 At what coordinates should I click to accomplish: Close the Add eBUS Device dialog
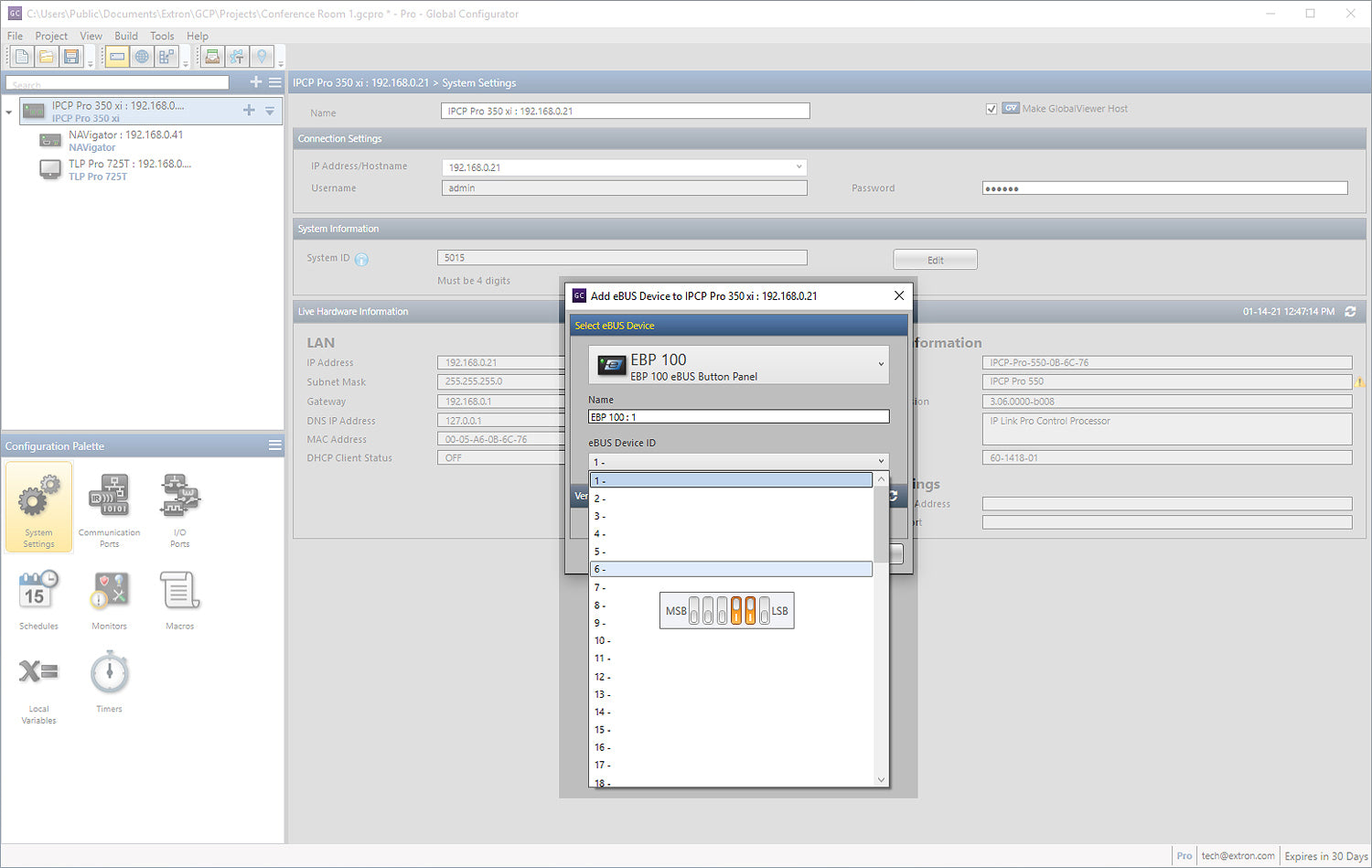[898, 295]
